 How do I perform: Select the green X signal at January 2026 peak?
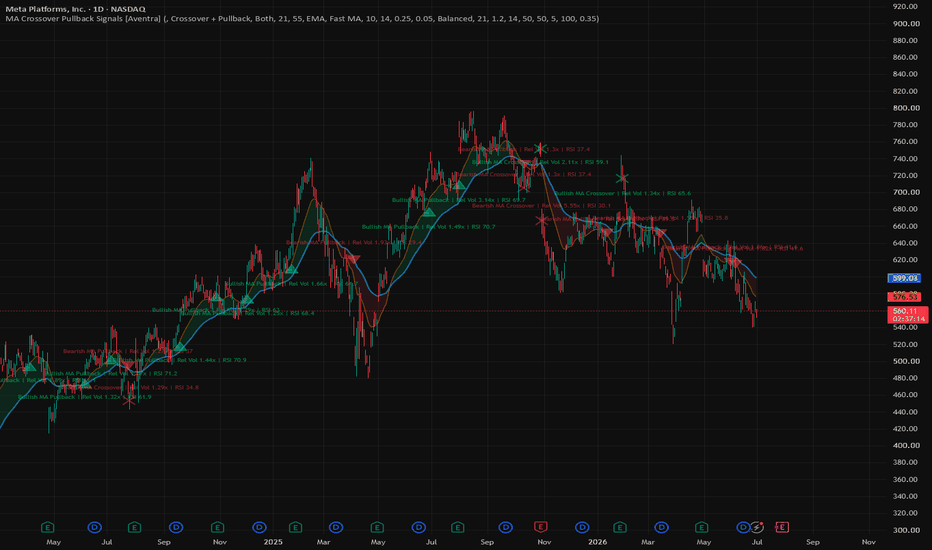click(x=622, y=178)
